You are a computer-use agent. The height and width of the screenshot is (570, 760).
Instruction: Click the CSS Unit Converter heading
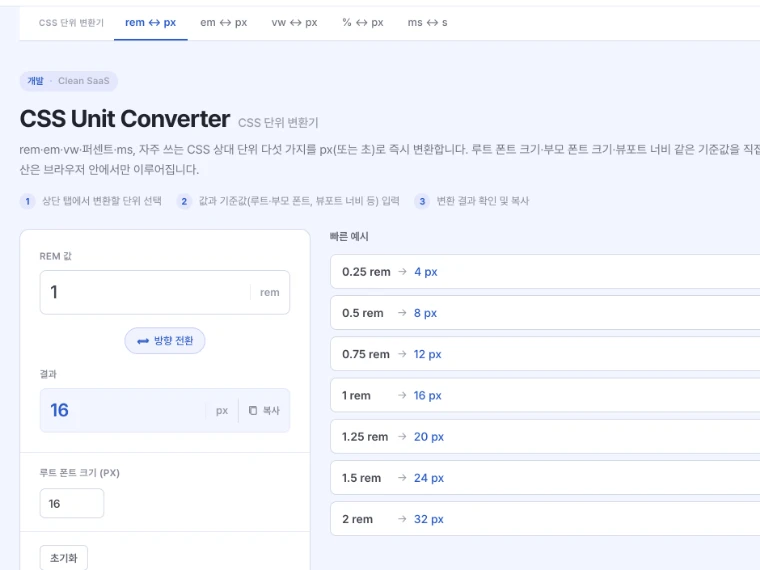coord(125,119)
